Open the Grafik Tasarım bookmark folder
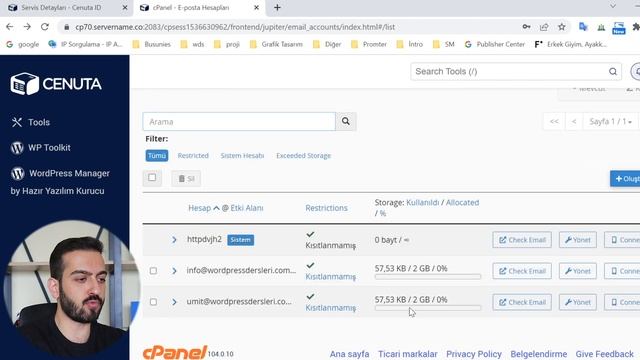640x360 pixels. coord(276,44)
